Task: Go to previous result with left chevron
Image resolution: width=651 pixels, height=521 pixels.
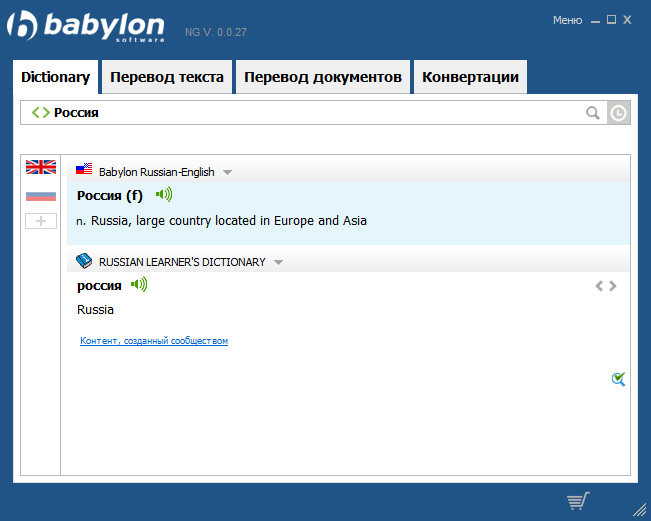Action: point(599,286)
